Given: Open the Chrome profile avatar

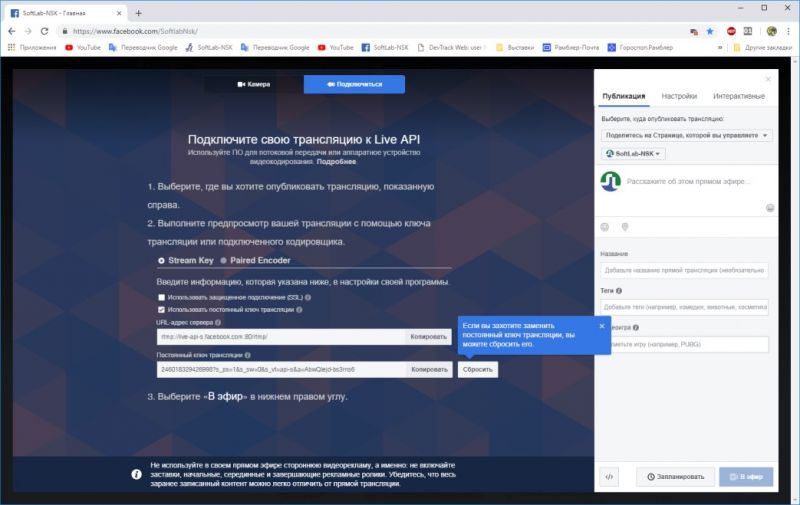Looking at the screenshot, I should (x=771, y=31).
